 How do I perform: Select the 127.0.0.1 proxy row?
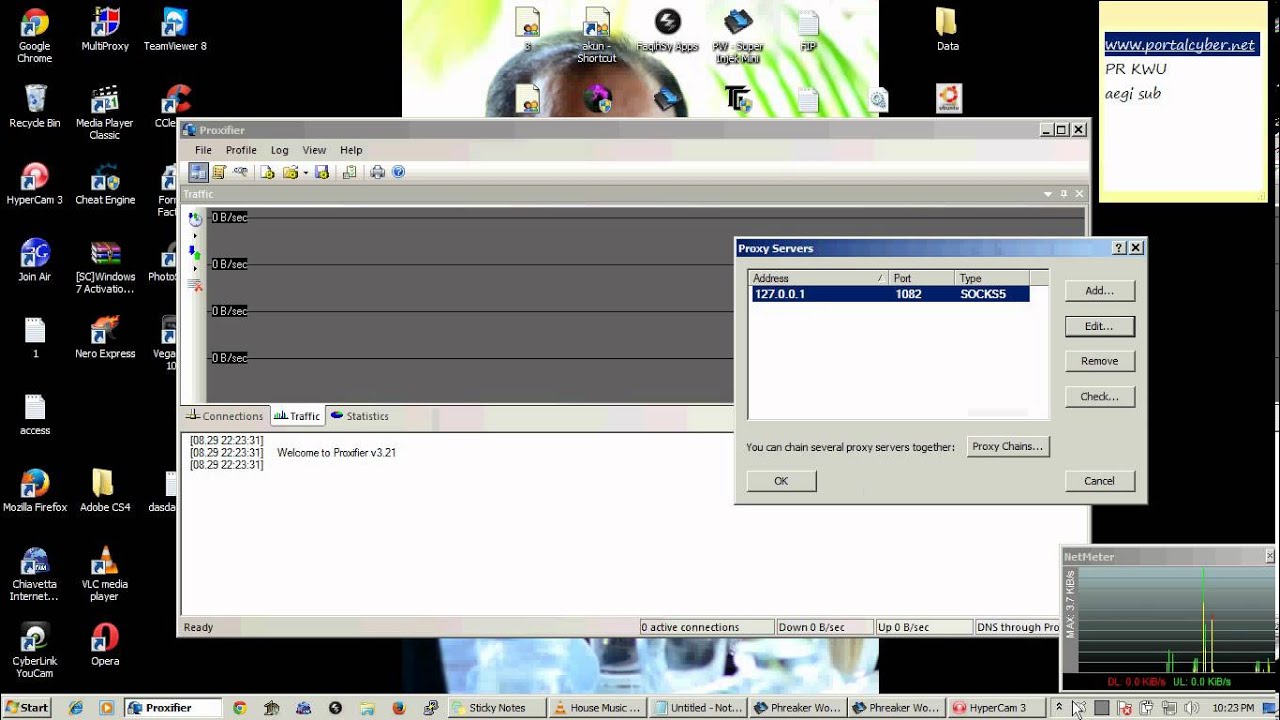coord(890,294)
